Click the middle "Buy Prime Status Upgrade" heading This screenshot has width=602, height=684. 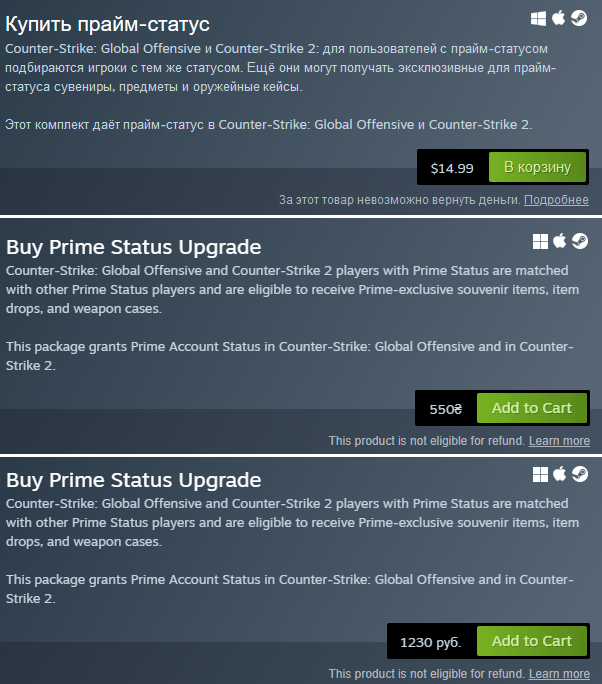tap(133, 247)
